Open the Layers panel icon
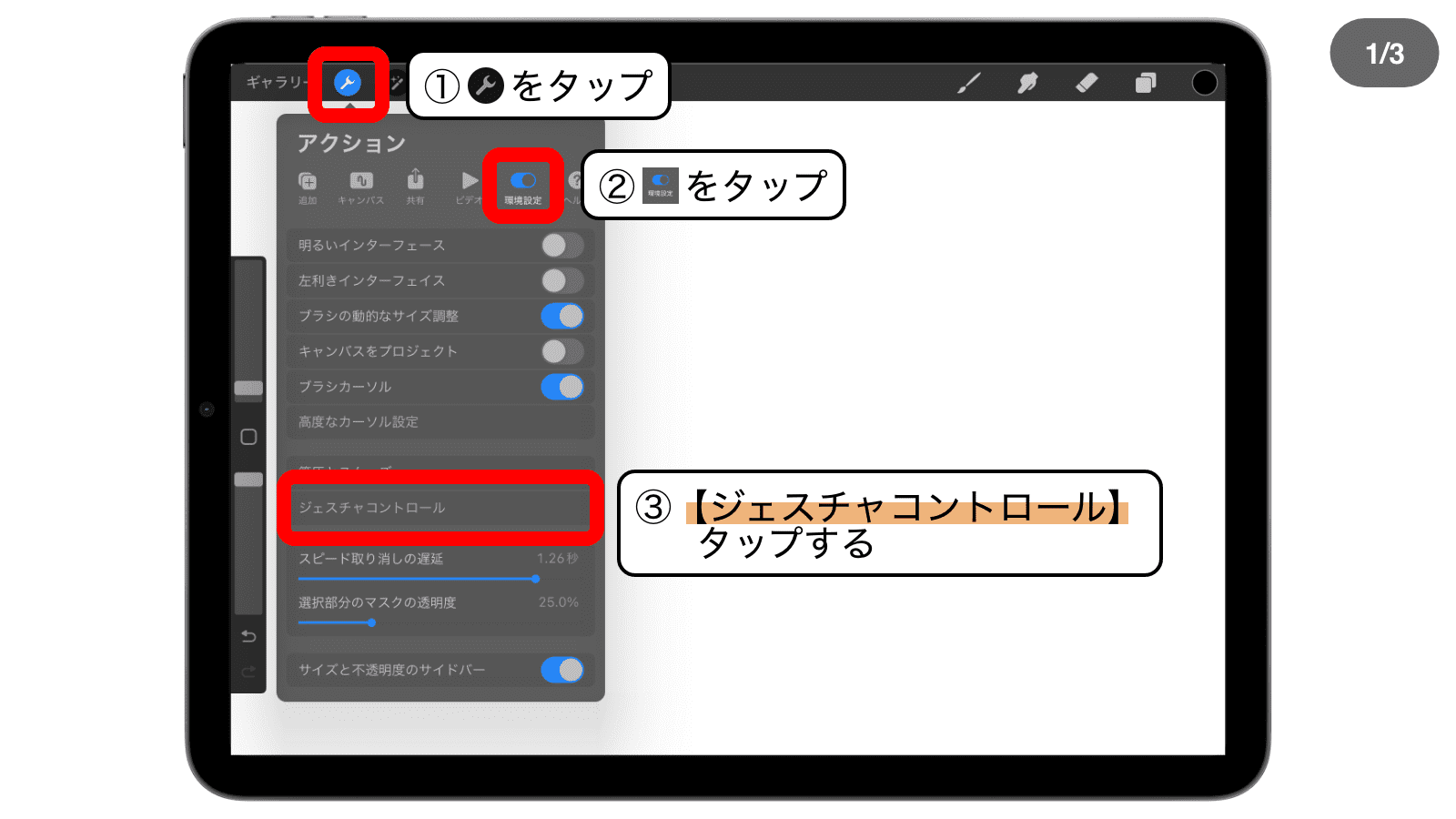This screenshot has width=1456, height=819. click(x=1146, y=83)
